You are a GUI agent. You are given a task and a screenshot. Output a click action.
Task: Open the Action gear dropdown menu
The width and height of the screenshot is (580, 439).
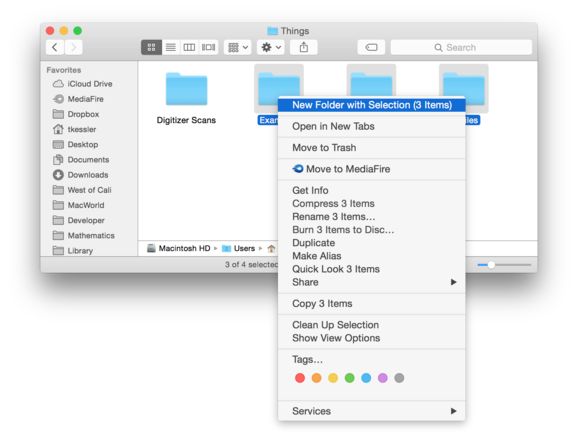pyautogui.click(x=271, y=47)
